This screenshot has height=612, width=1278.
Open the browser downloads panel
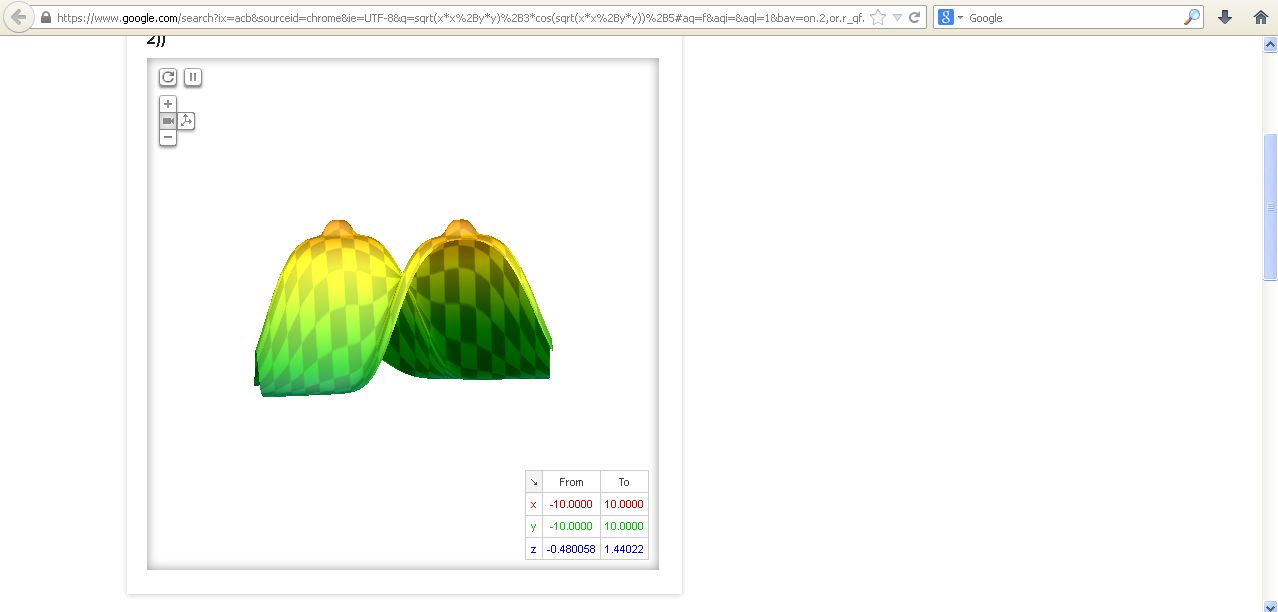[x=1224, y=17]
